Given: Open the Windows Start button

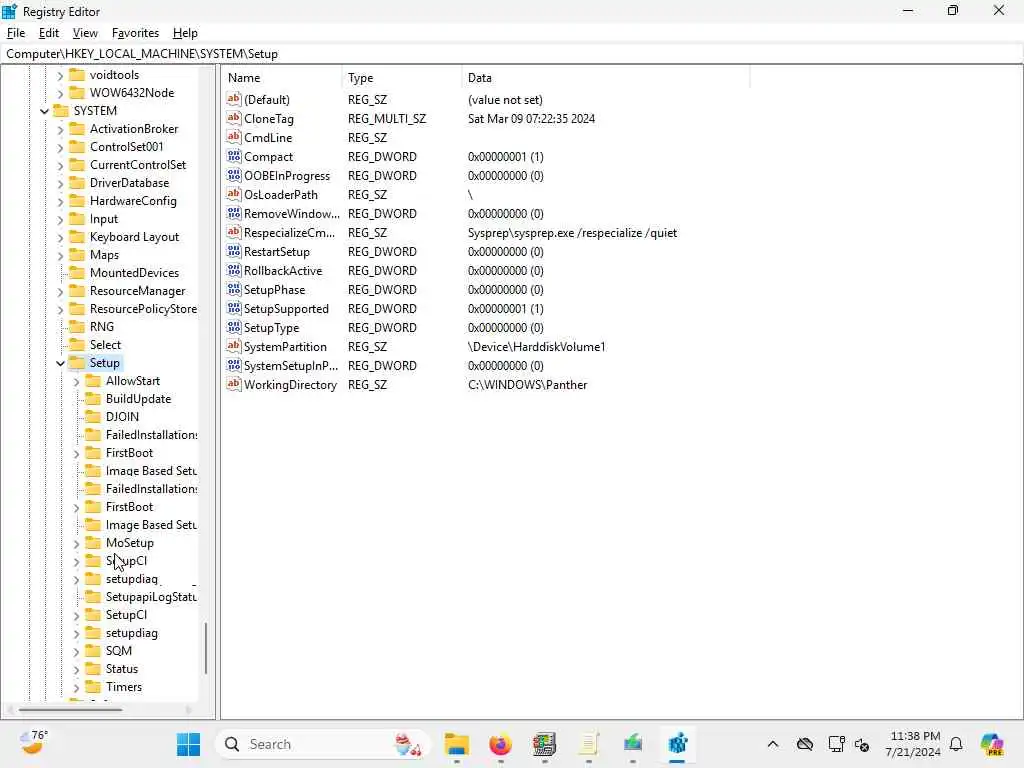Looking at the screenshot, I should pos(188,744).
